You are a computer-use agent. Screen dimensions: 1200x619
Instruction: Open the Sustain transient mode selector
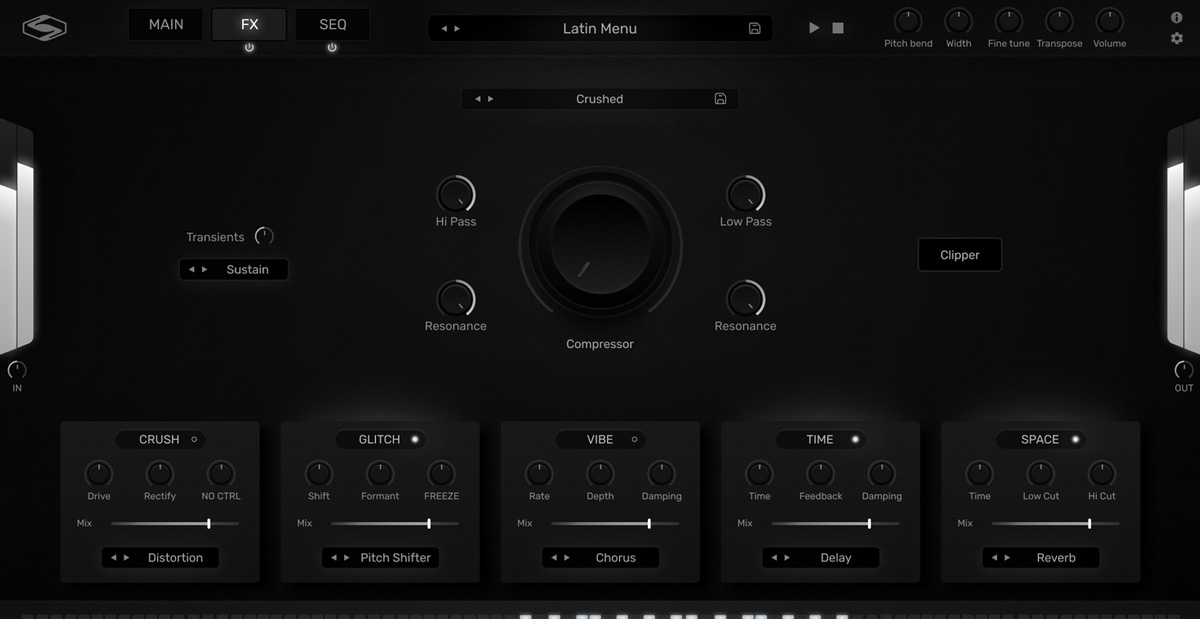tap(247, 269)
